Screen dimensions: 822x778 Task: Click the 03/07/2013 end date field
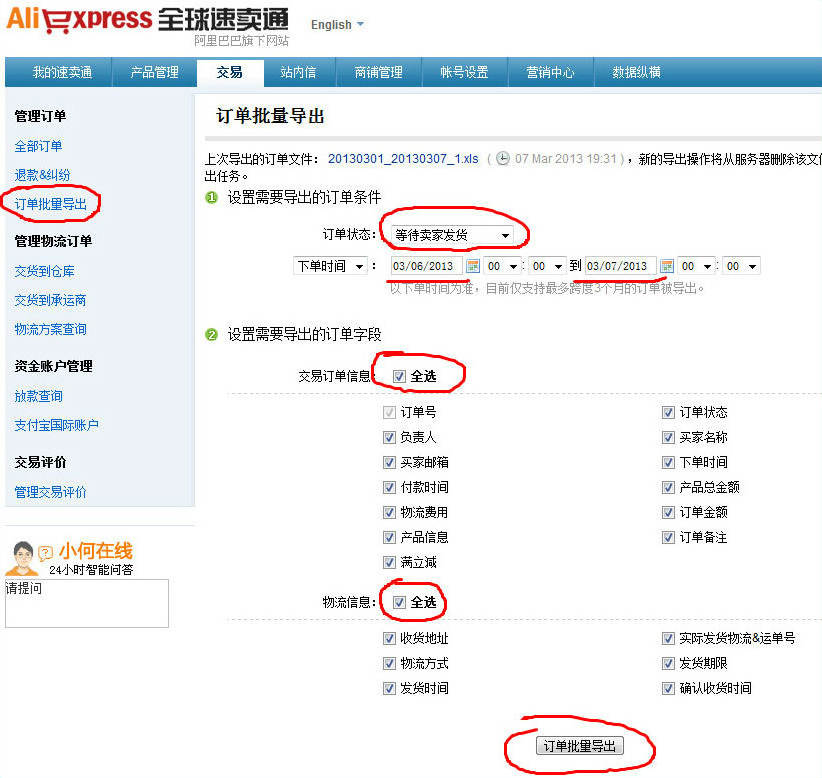(620, 266)
